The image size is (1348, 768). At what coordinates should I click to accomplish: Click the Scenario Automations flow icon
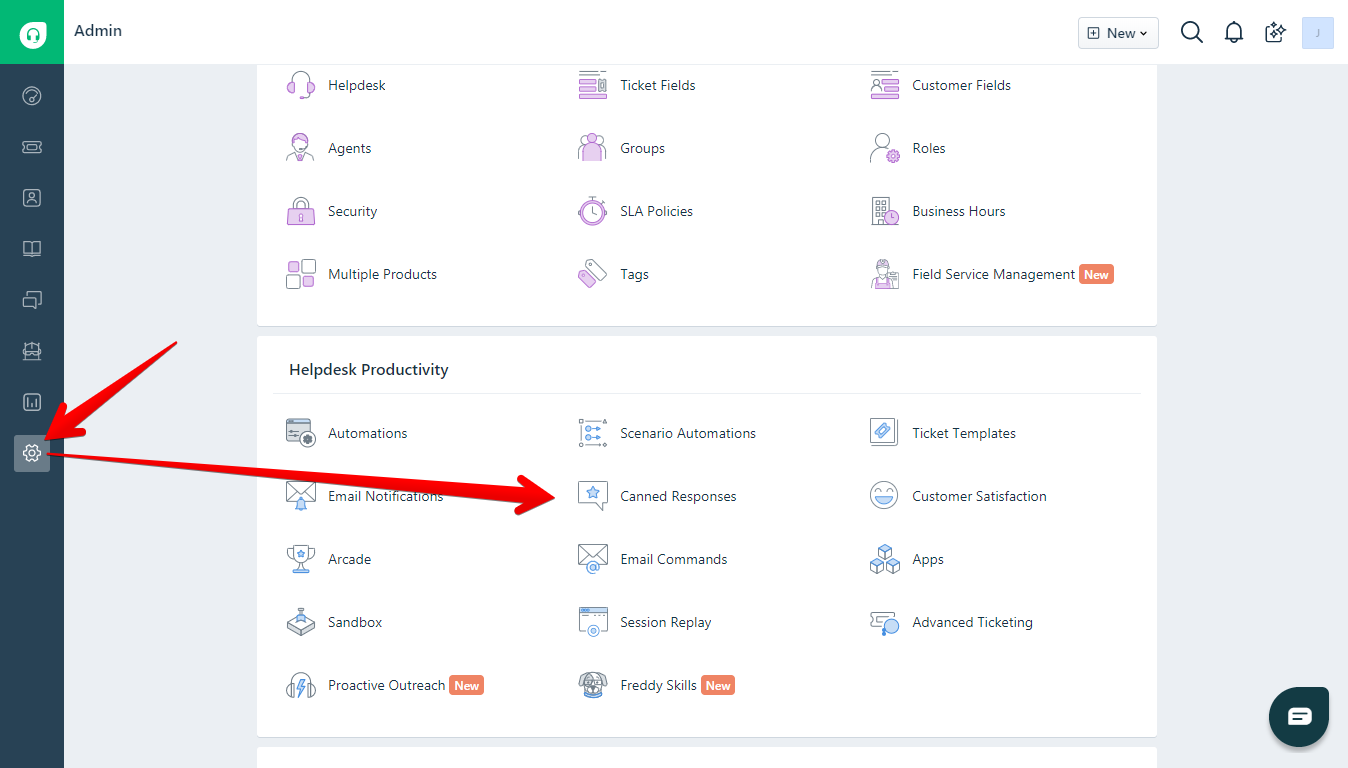tap(593, 433)
